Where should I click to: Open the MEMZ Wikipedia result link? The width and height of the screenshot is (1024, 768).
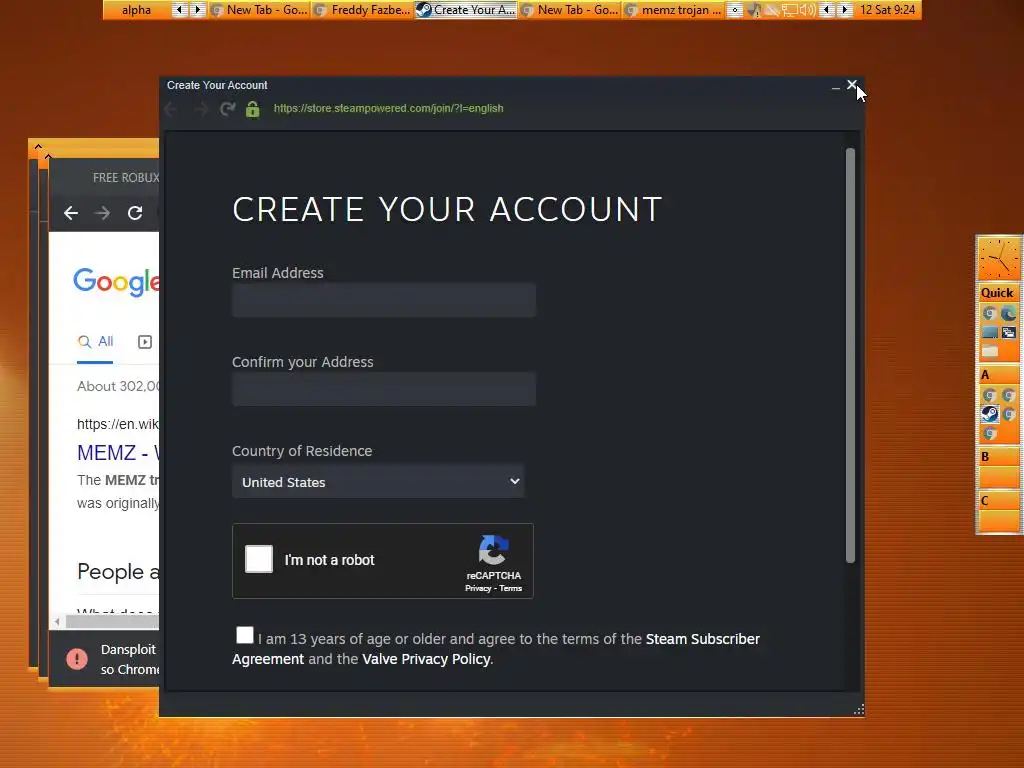118,453
